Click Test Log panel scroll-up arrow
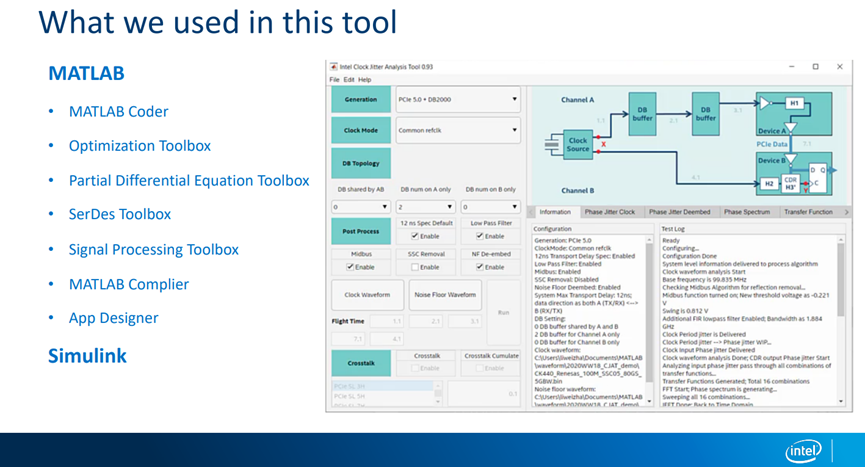The image size is (865, 467). click(x=841, y=240)
